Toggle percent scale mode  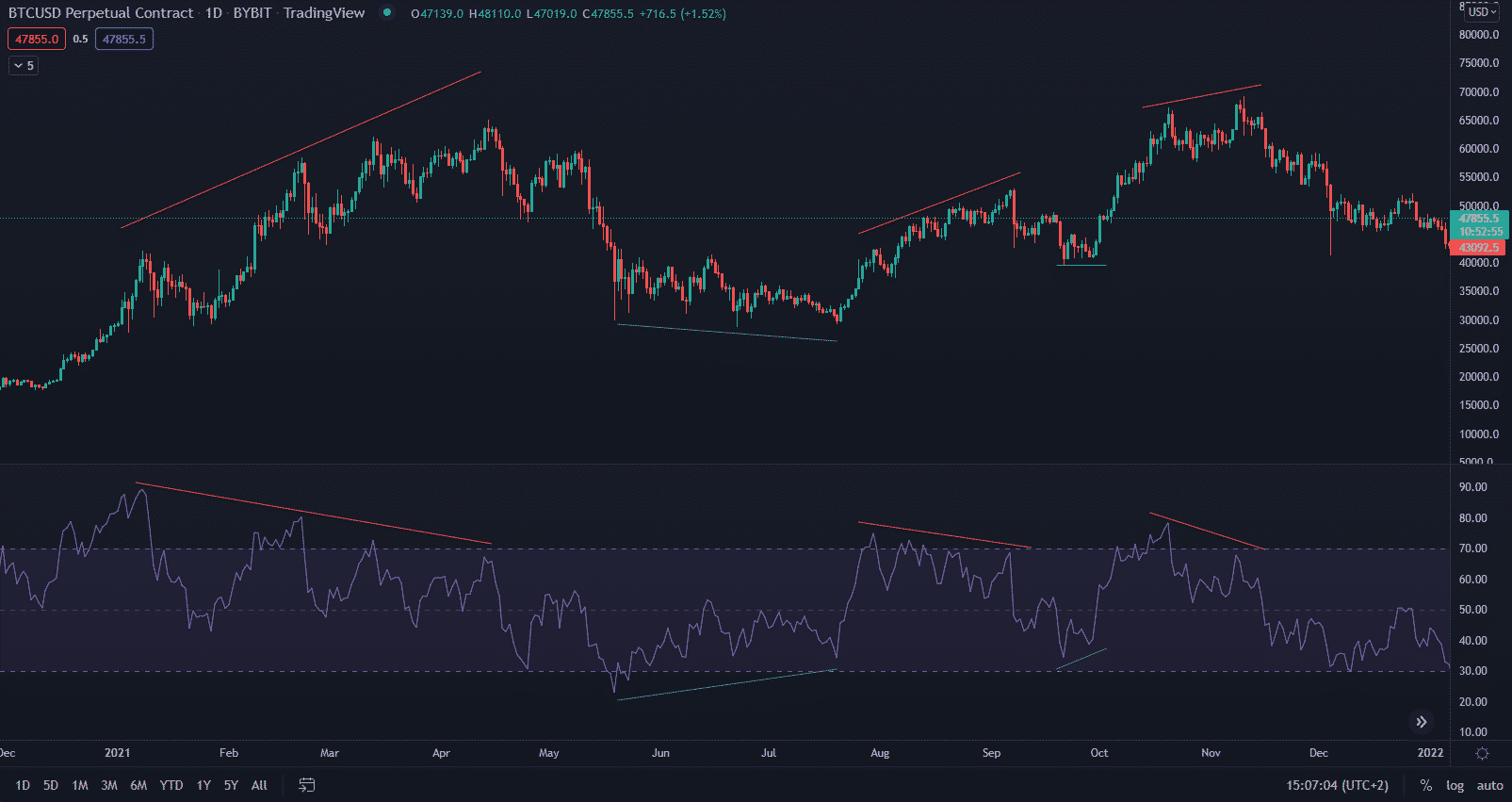pyautogui.click(x=1426, y=785)
